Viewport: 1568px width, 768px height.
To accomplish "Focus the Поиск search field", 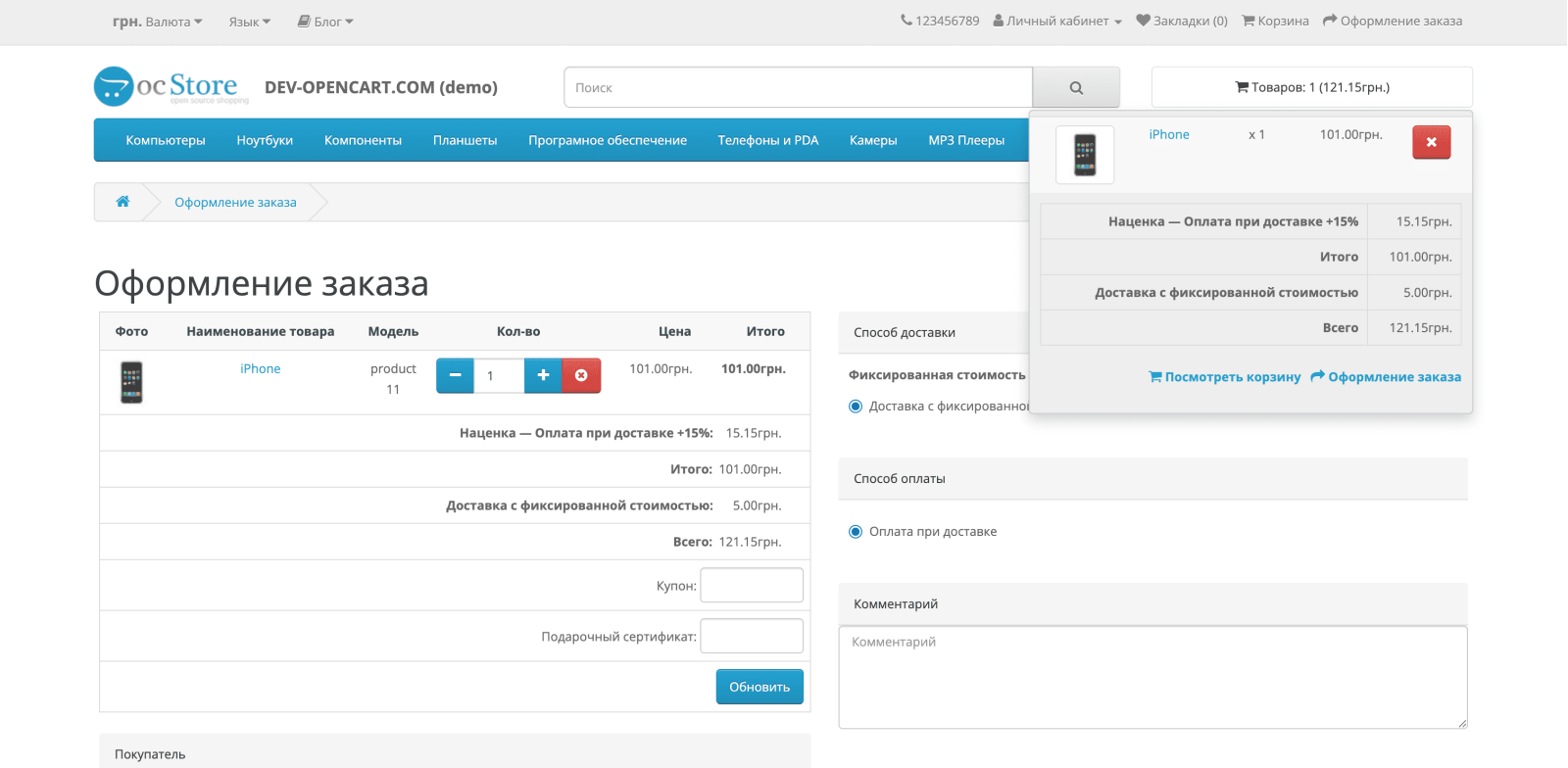I will point(798,87).
